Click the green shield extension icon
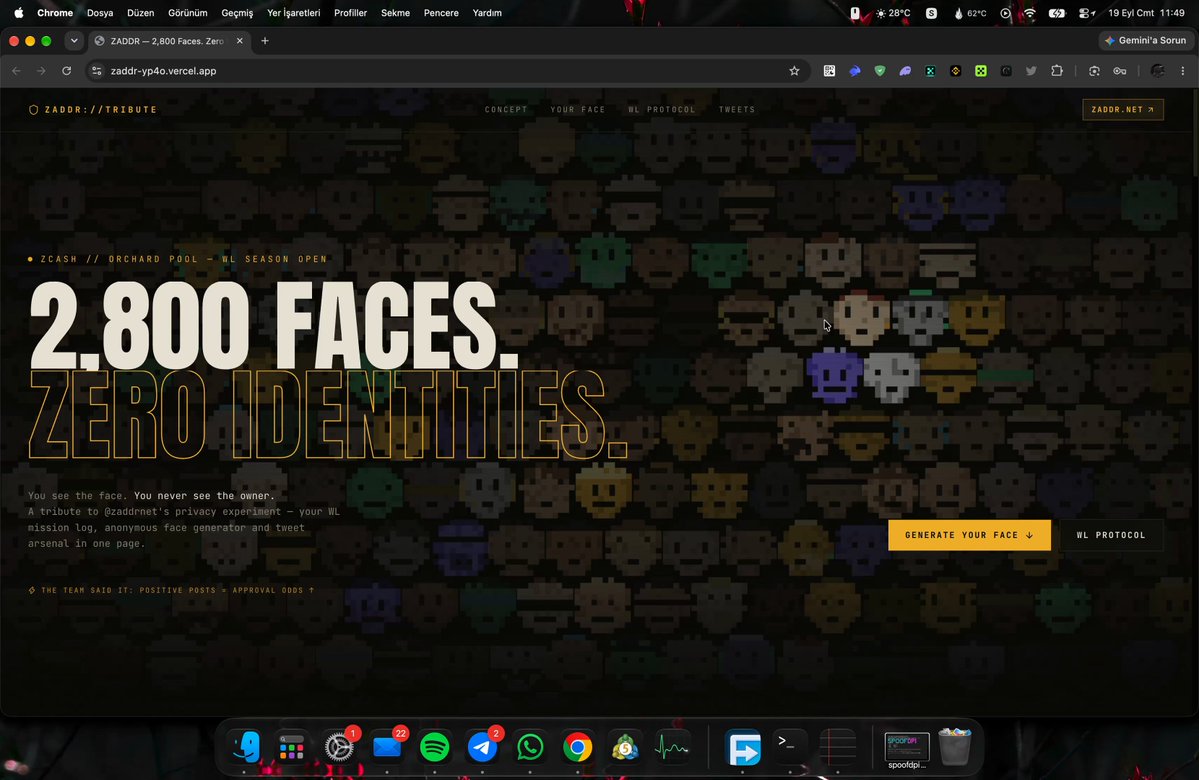 (880, 71)
